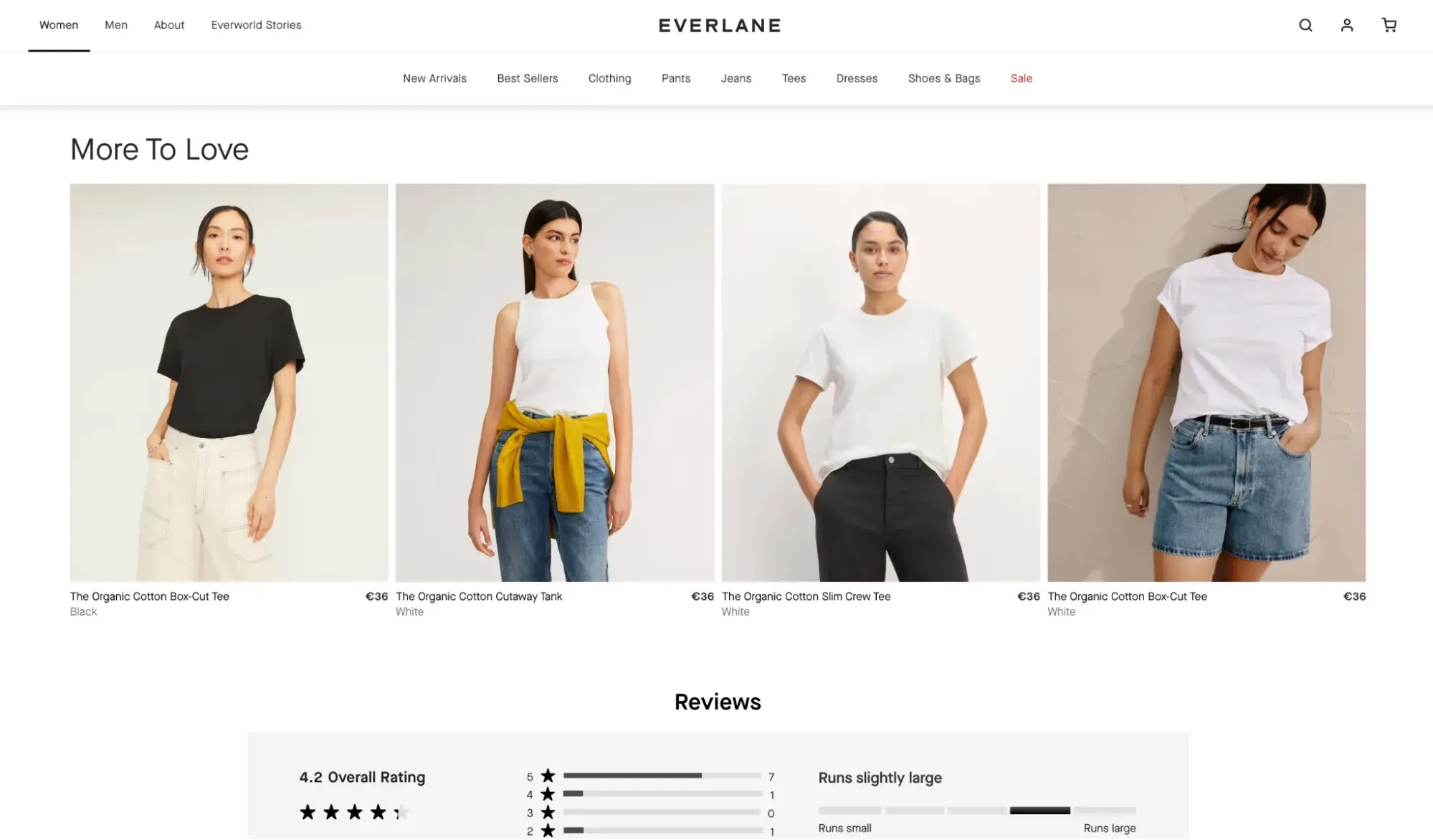Click the Organic Cotton Box-Cut Tee thumbnail
The image size is (1433, 840).
[x=229, y=382]
